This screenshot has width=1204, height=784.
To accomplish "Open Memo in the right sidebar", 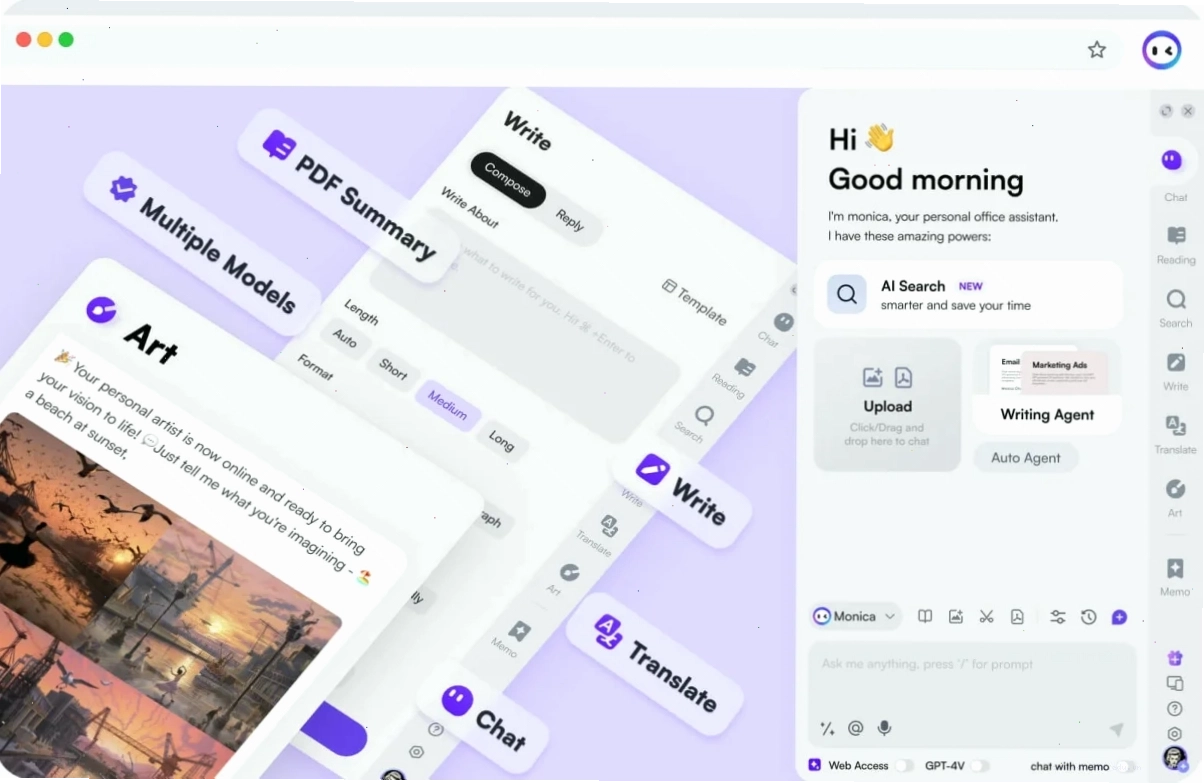I will pyautogui.click(x=1175, y=575).
